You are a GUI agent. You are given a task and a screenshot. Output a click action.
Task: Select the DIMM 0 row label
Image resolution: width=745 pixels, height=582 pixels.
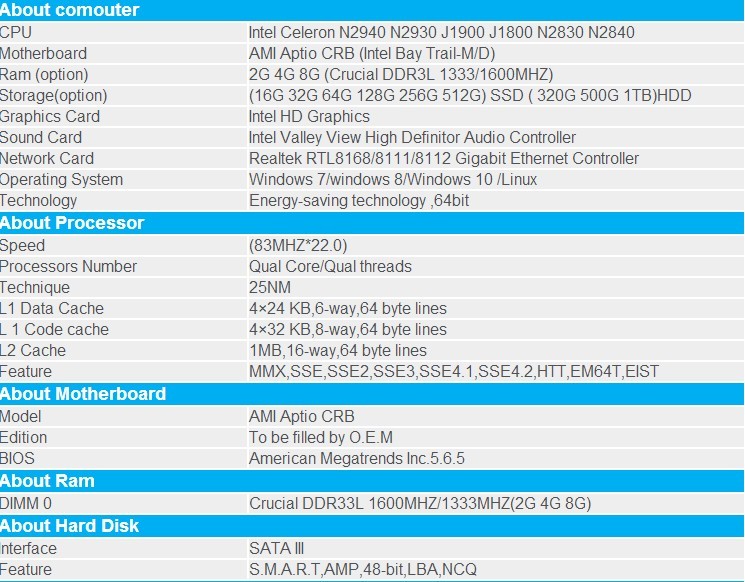click(27, 504)
